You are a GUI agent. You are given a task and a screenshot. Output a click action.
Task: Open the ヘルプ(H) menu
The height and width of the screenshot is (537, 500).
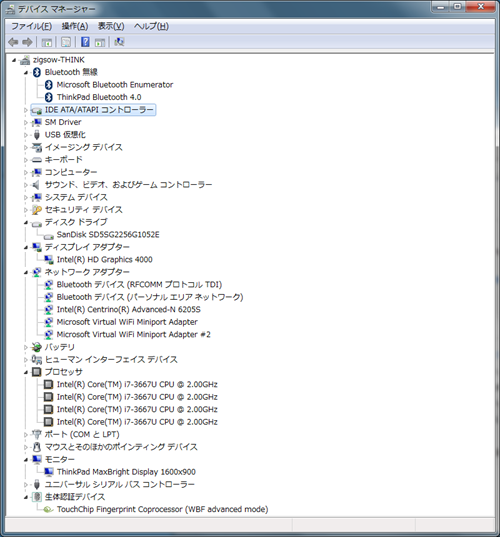click(151, 26)
